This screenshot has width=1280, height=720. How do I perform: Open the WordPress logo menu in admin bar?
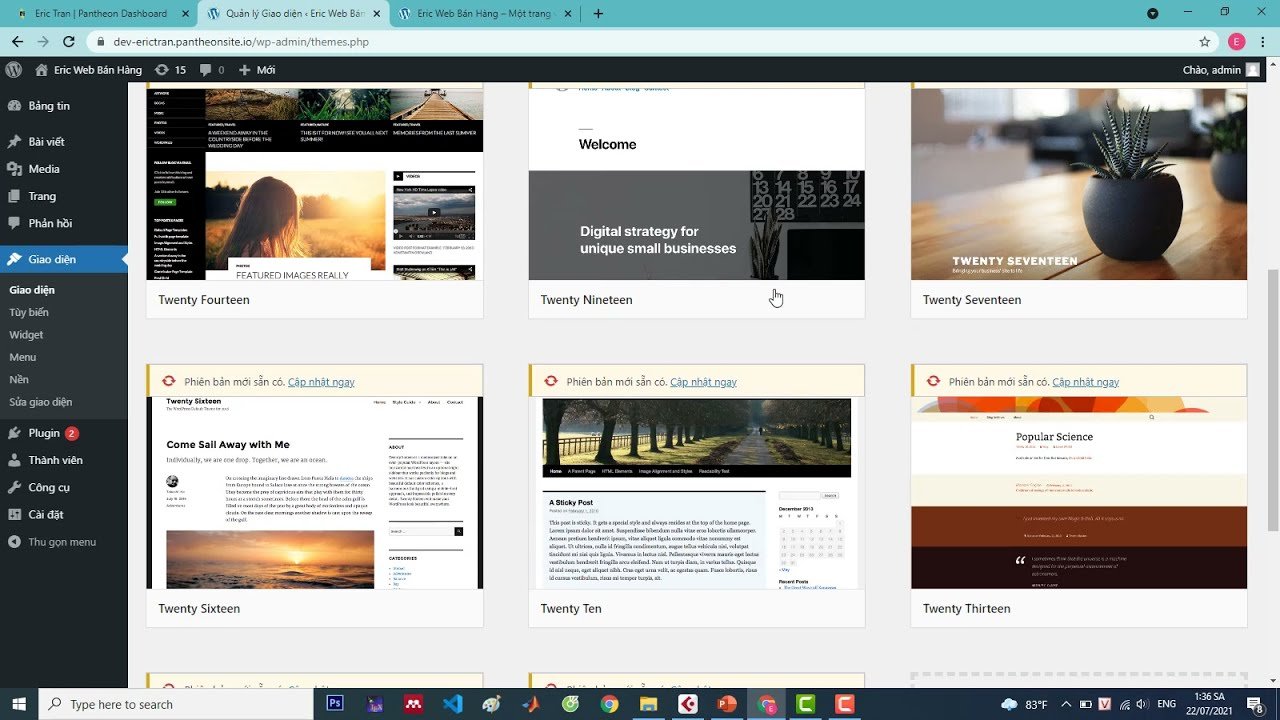(14, 70)
